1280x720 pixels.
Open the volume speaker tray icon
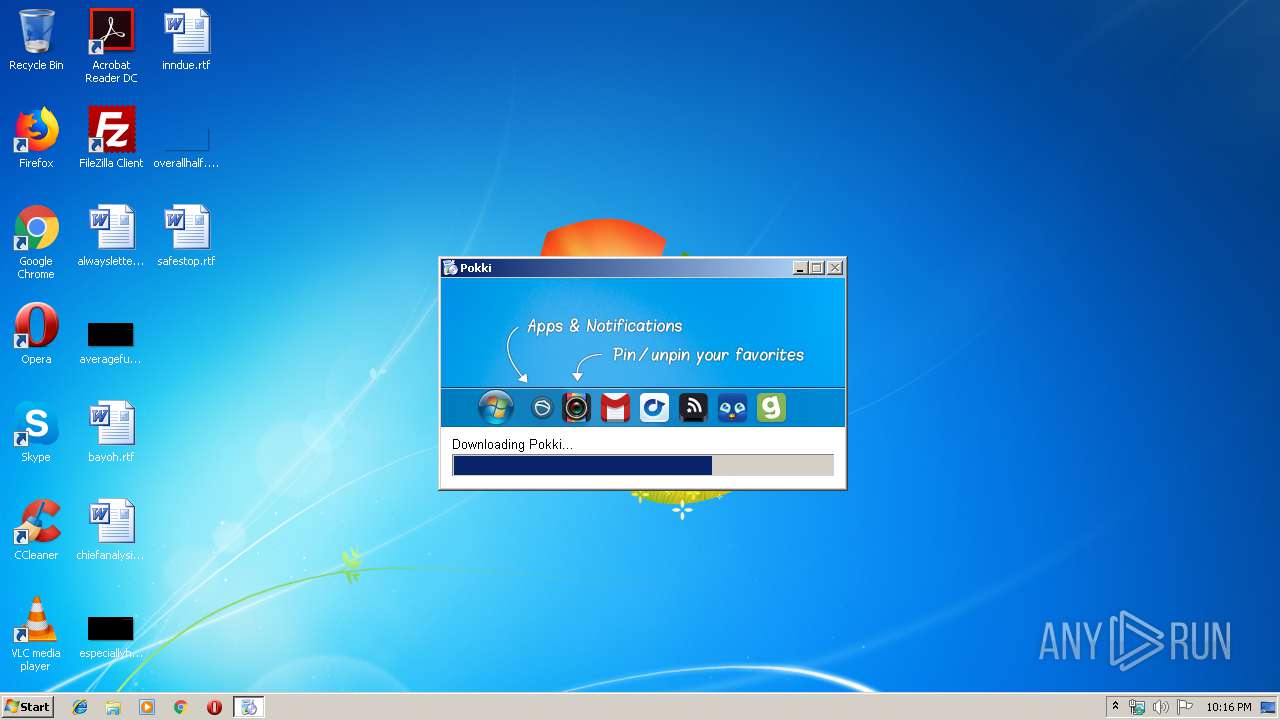(1160, 707)
